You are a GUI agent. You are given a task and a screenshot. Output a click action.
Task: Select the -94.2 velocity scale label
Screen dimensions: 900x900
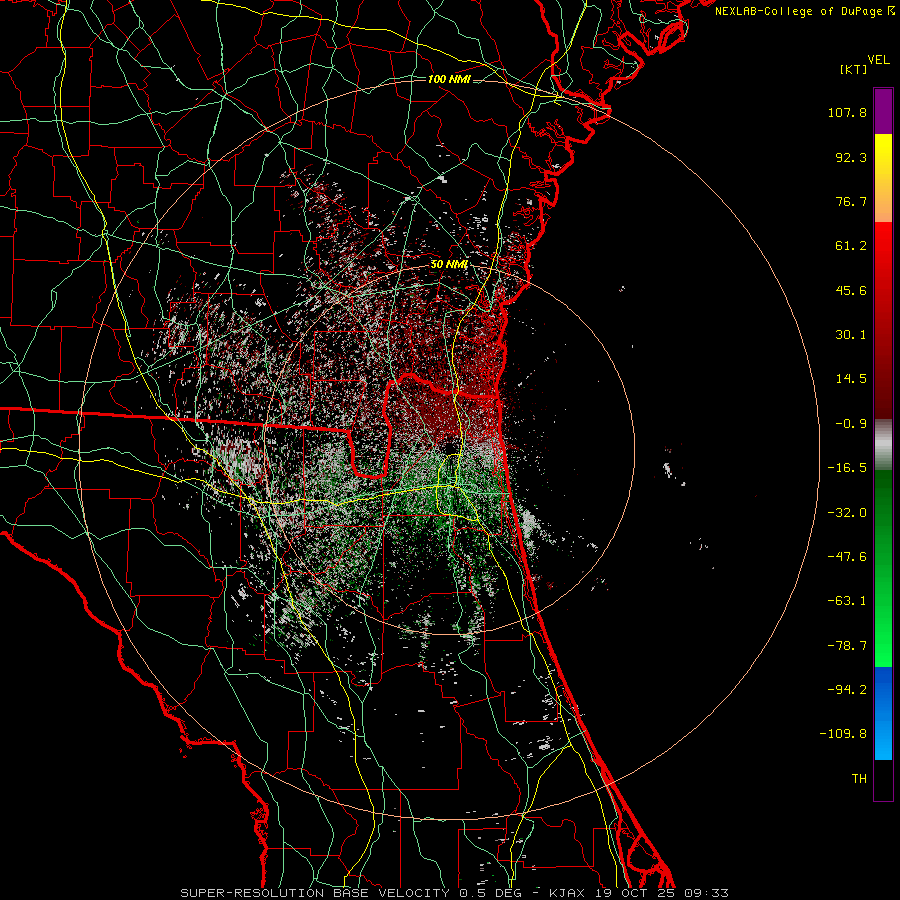pyautogui.click(x=847, y=689)
